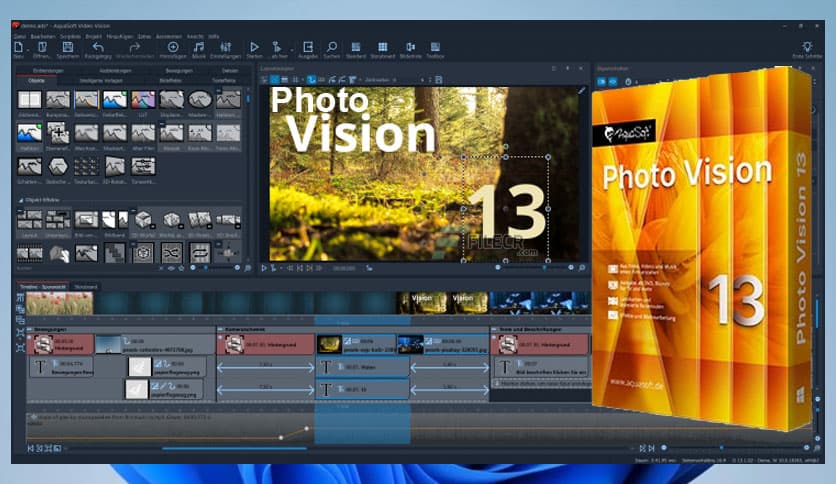Open Musik via the music note icon
This screenshot has height=484, width=836.
pos(199,47)
